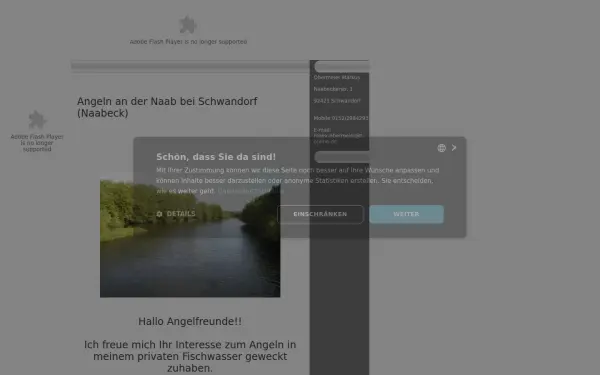Click the left sidebar Flash Player placeholder icon
Screen dimensions: 600x375
coord(37,120)
